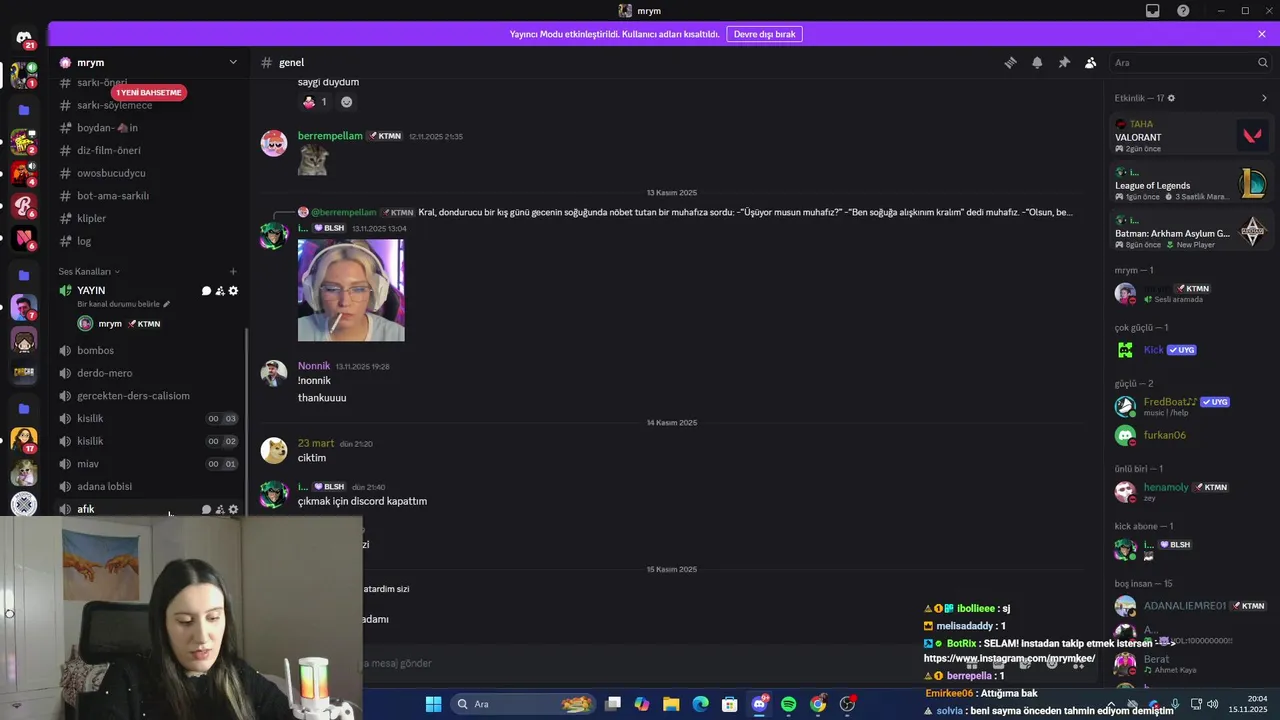Open notification settings bell icon

click(1037, 62)
